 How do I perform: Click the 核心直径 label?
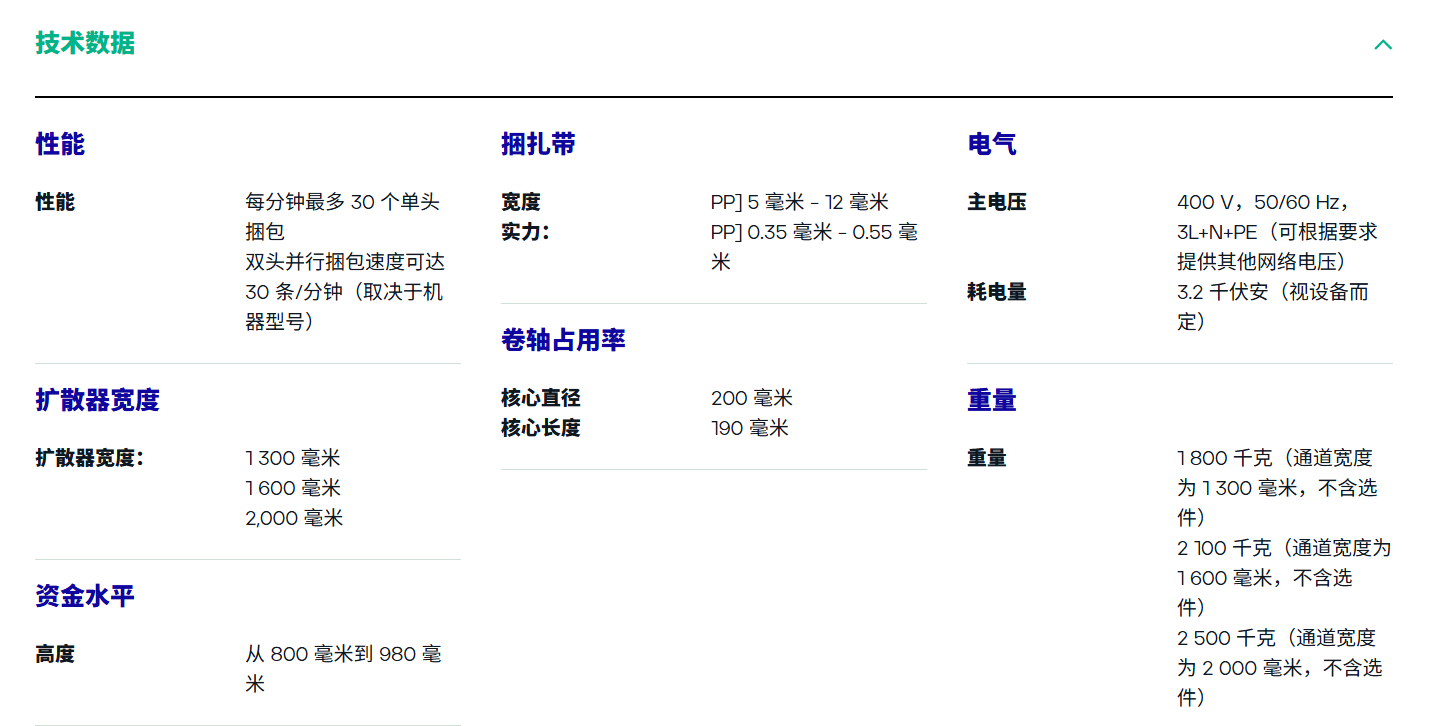(x=540, y=398)
